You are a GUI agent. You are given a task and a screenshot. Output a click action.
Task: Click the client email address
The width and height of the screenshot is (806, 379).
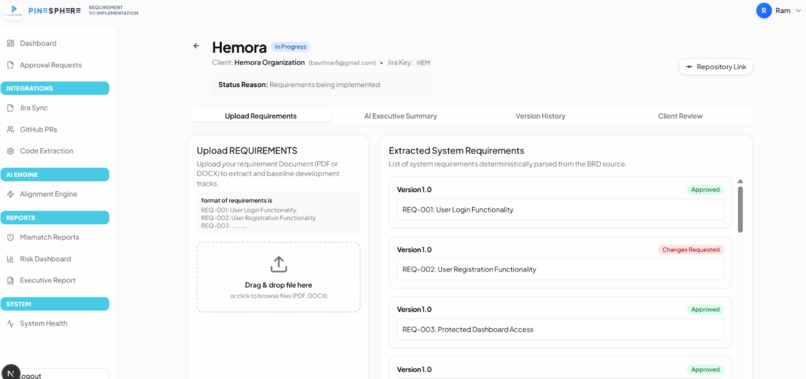coord(342,63)
